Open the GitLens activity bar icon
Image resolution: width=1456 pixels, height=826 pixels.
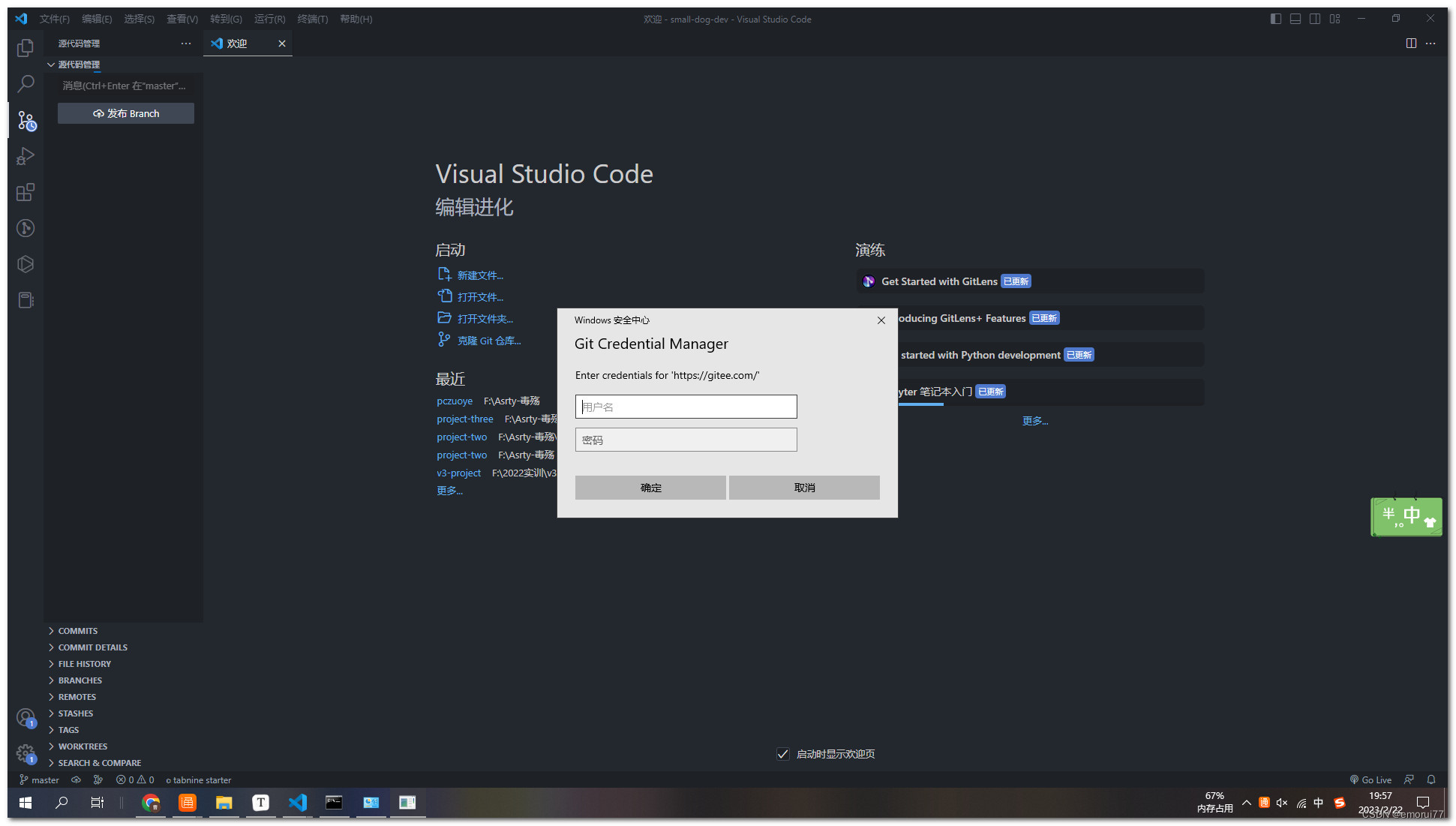26,228
